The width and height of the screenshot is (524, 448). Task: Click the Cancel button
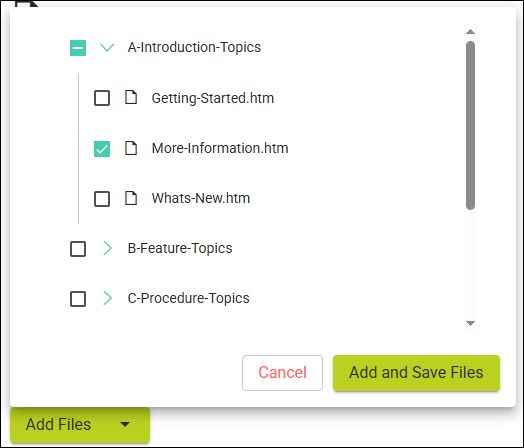[x=282, y=373]
